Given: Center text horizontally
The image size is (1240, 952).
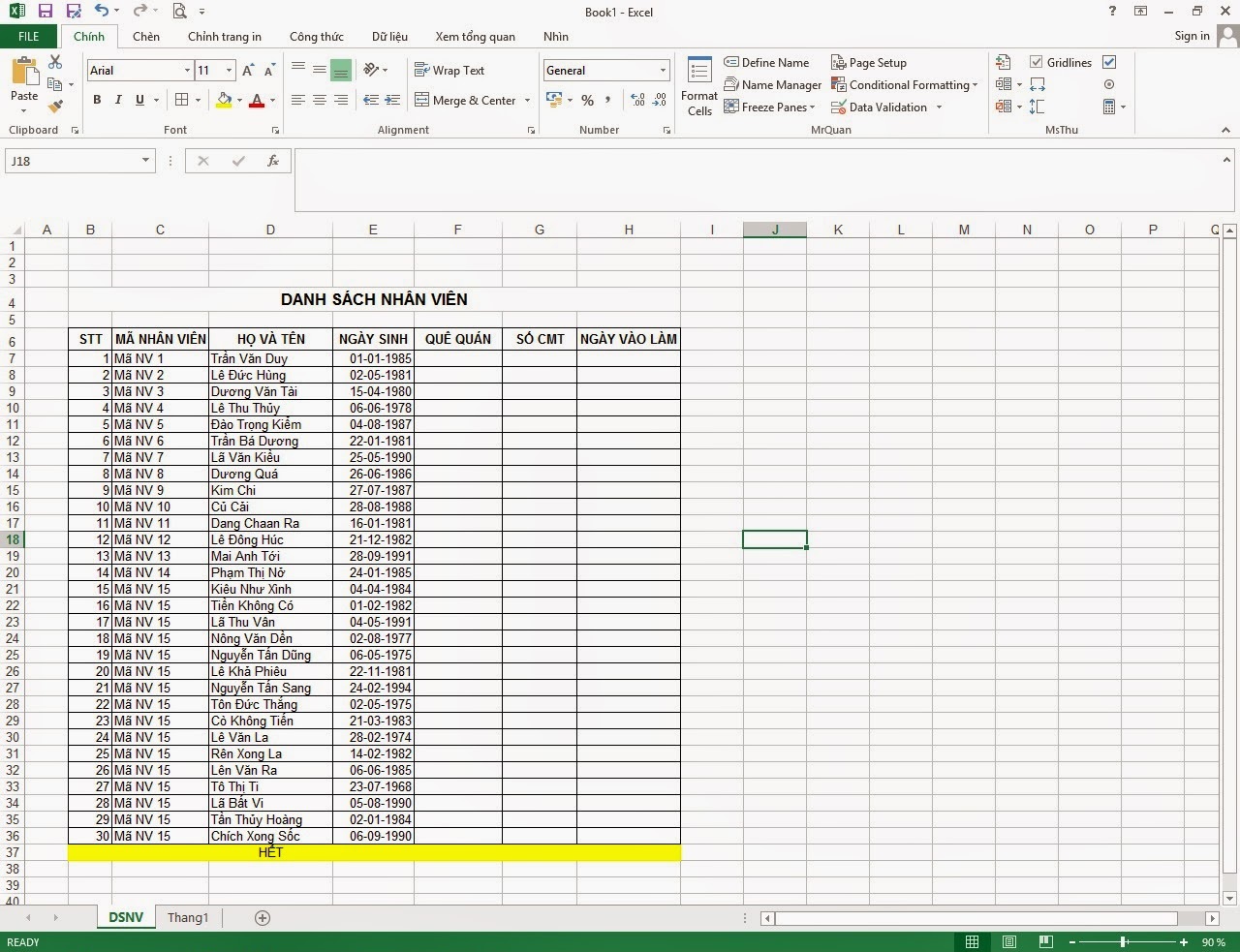Looking at the screenshot, I should pos(320,100).
